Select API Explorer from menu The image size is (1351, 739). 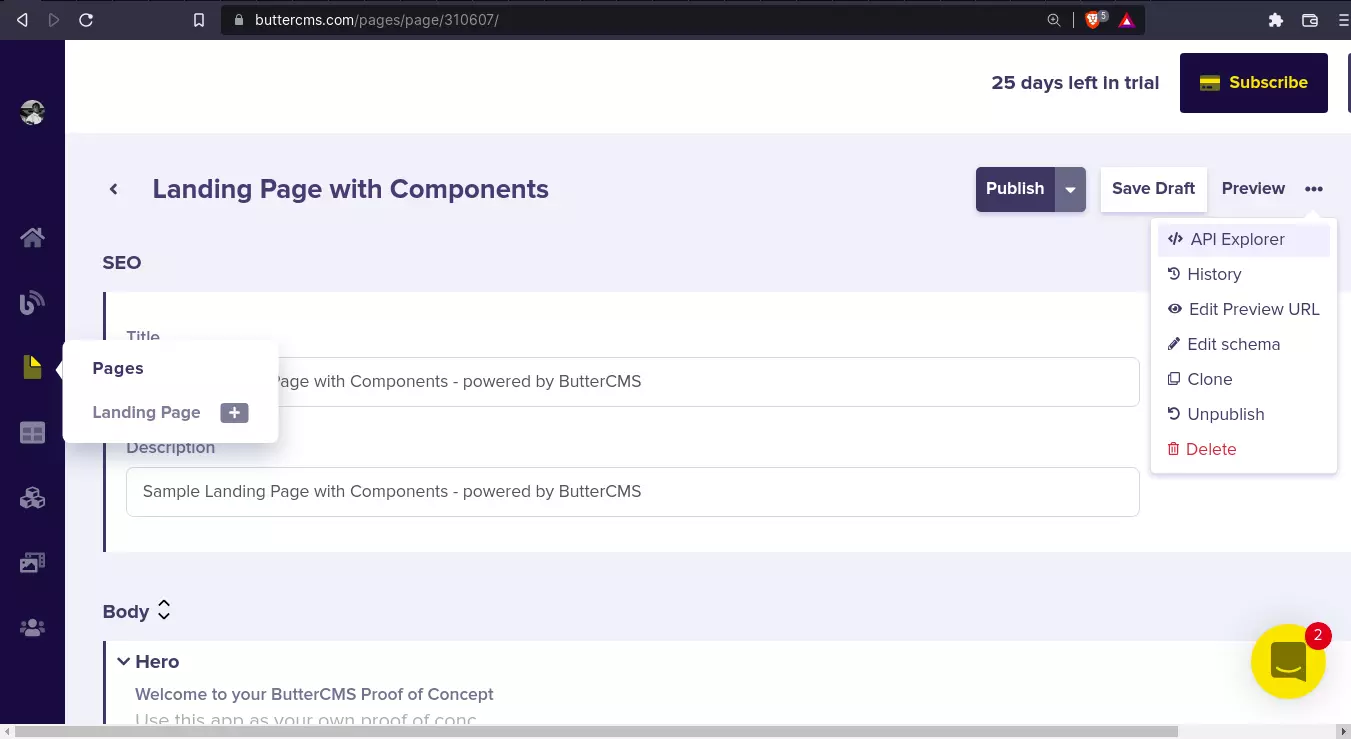[x=1244, y=239]
